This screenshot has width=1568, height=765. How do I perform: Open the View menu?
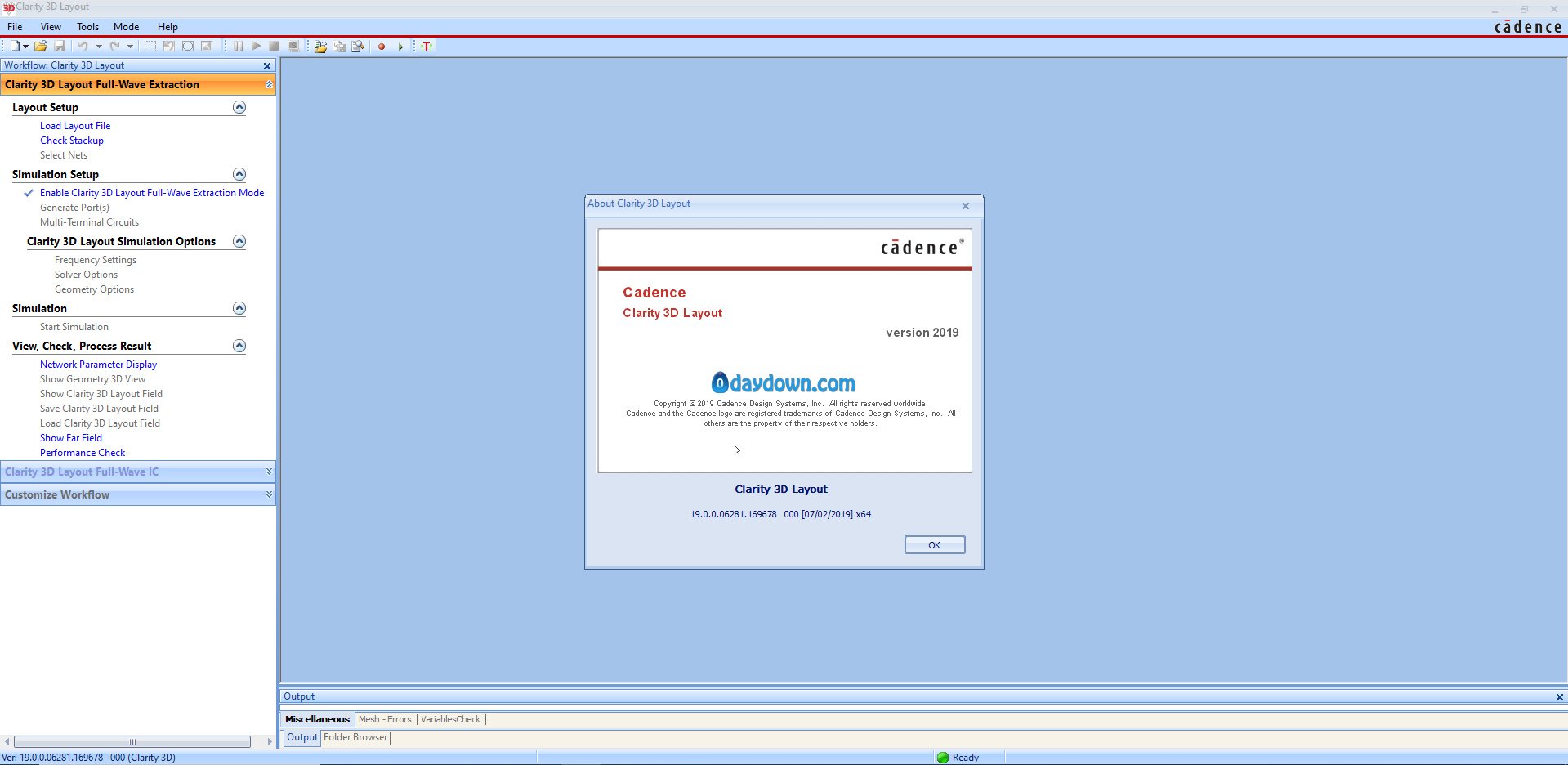51,27
